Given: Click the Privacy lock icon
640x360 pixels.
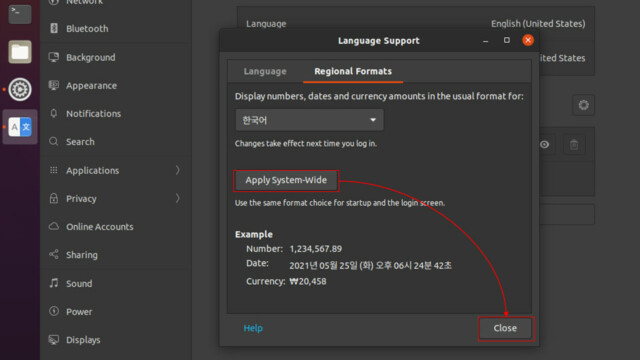Looking at the screenshot, I should pyautogui.click(x=53, y=198).
